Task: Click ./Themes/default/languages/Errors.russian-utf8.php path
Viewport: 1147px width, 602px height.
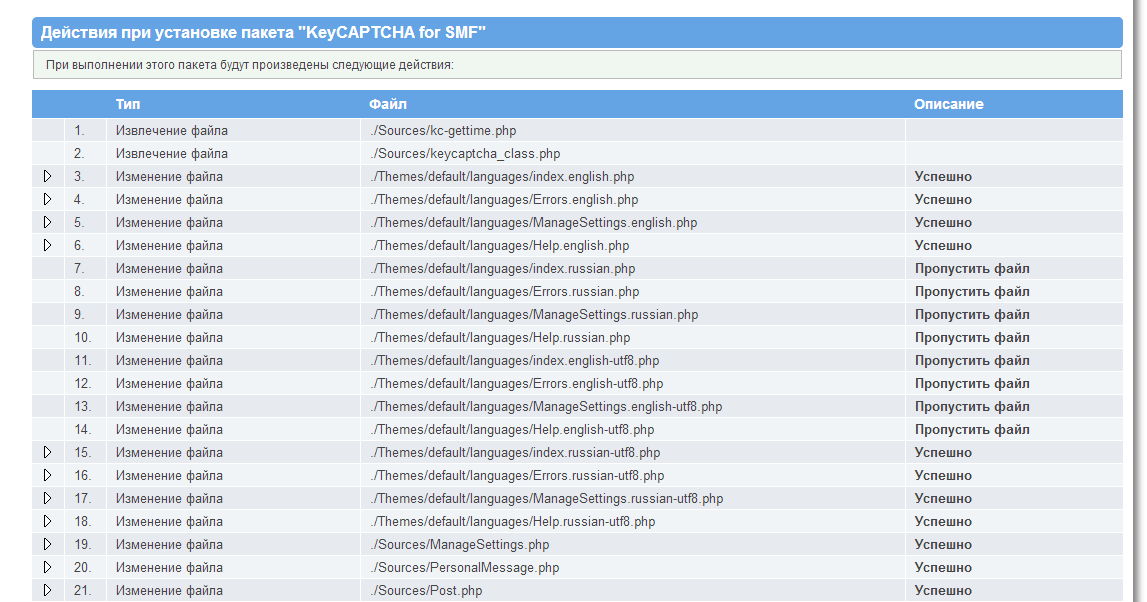Action: pos(517,475)
